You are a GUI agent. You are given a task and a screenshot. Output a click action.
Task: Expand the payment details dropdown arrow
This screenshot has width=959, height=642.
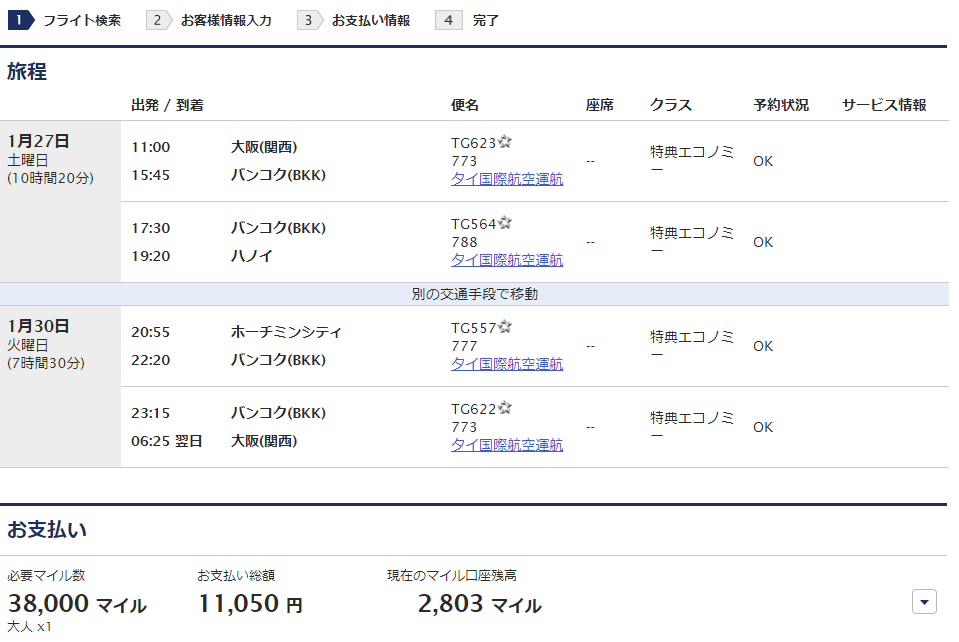click(924, 602)
